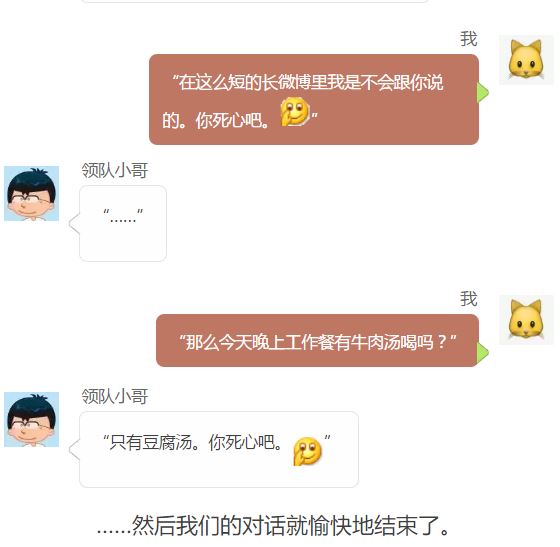The height and width of the screenshot is (547, 560).
Task: Select the second 领队小哥 name label
Action: [115, 396]
